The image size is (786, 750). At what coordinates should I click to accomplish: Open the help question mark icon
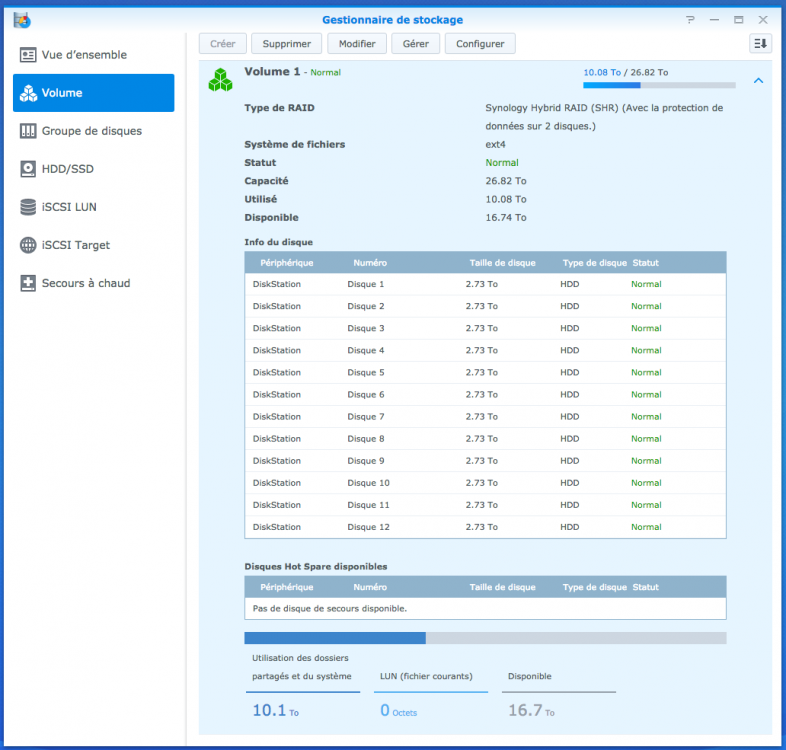tap(691, 20)
